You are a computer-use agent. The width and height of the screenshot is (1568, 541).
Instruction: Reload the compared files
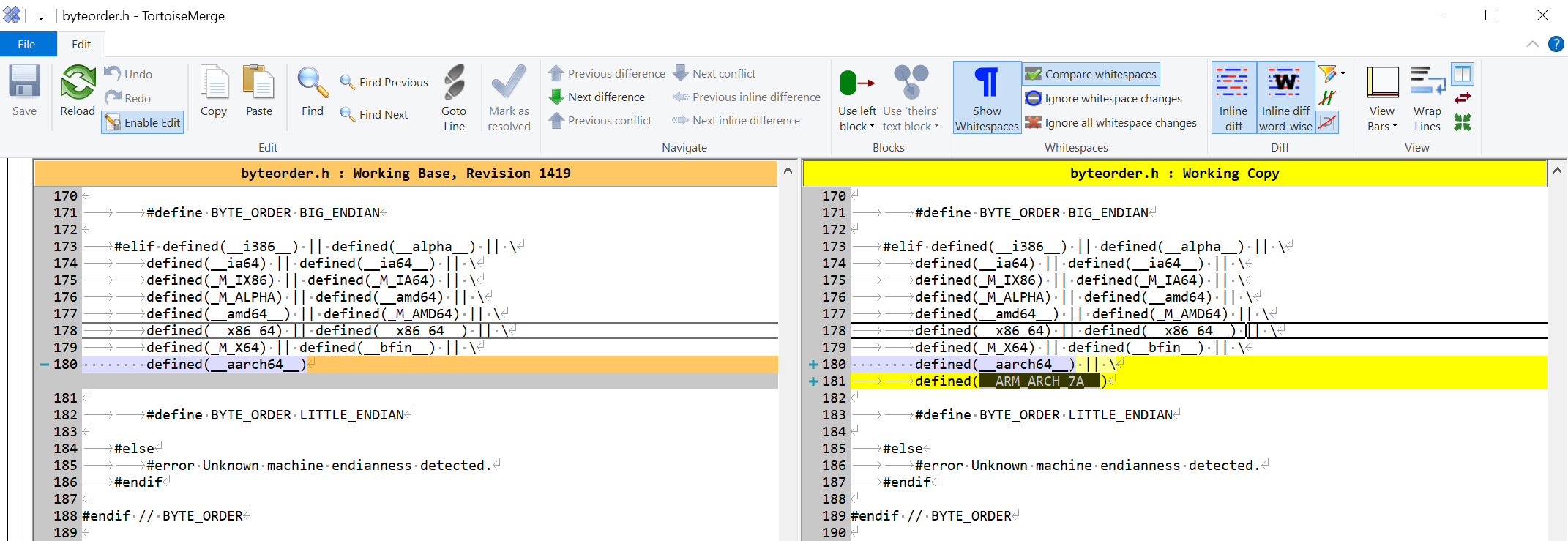pyautogui.click(x=78, y=91)
